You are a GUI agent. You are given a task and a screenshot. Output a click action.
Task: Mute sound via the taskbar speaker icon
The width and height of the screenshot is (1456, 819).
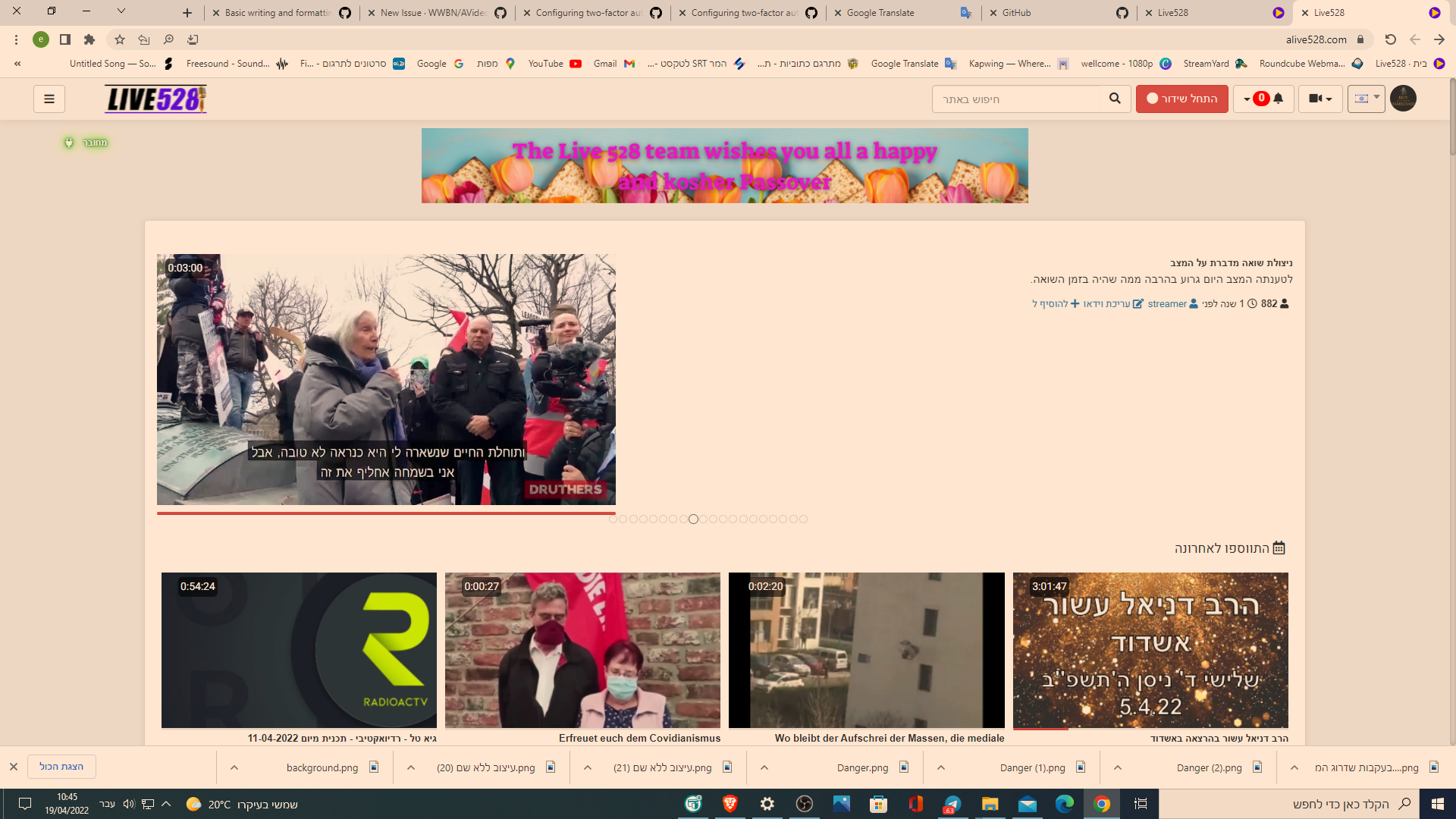pos(127,804)
